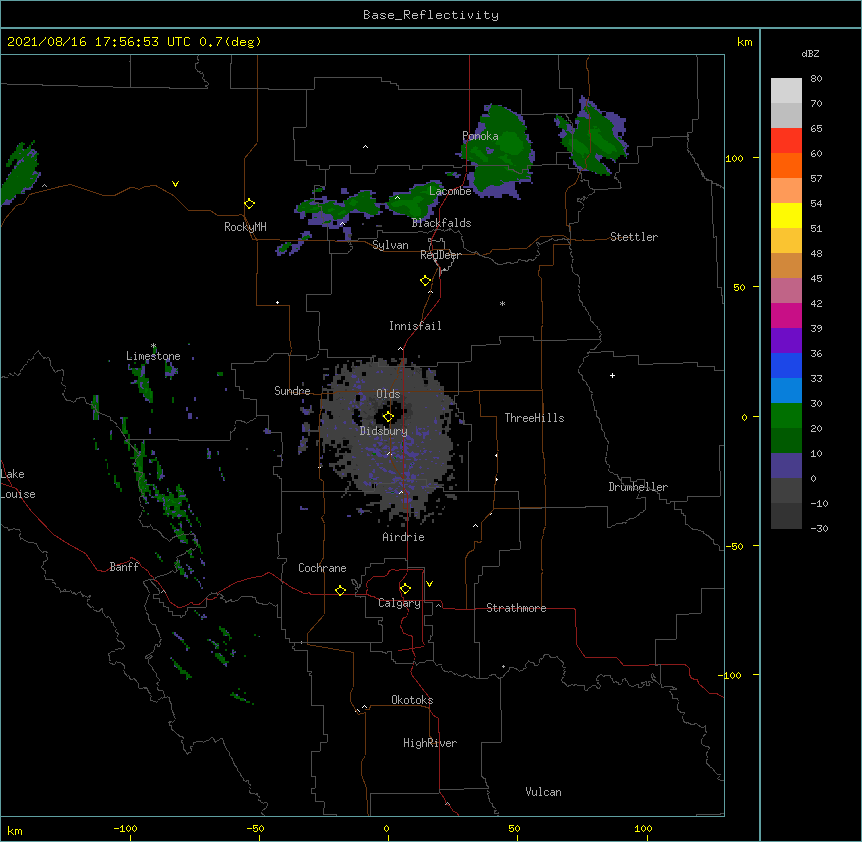This screenshot has width=862, height=842.
Task: Click the Blackfalds city label
Action: click(441, 223)
